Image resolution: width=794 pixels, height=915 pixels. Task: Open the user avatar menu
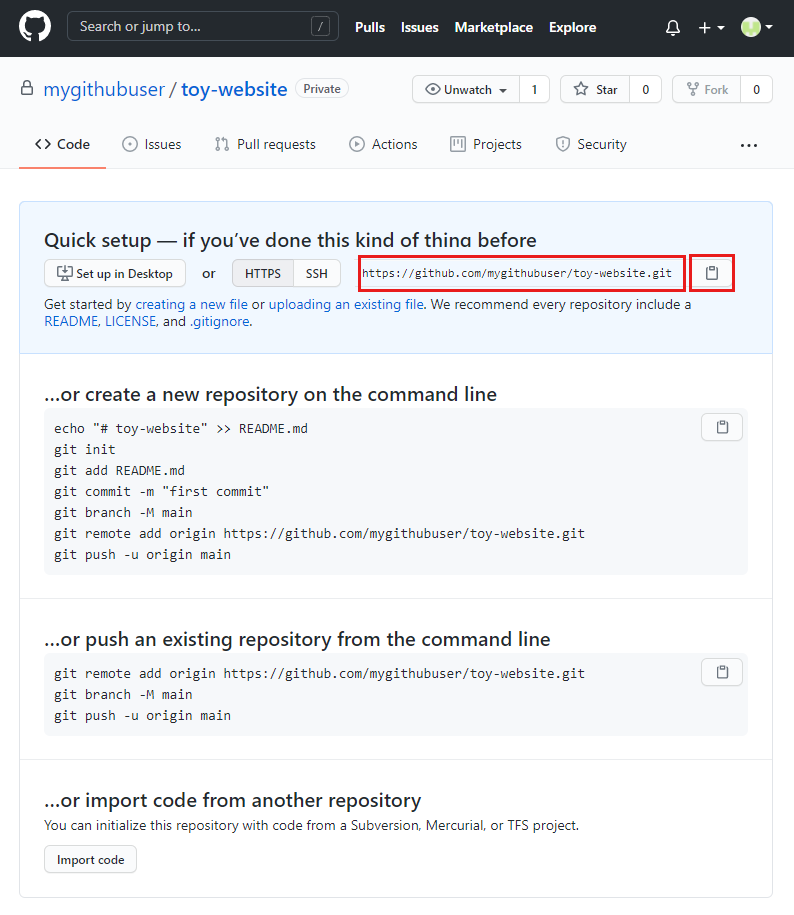(x=757, y=27)
